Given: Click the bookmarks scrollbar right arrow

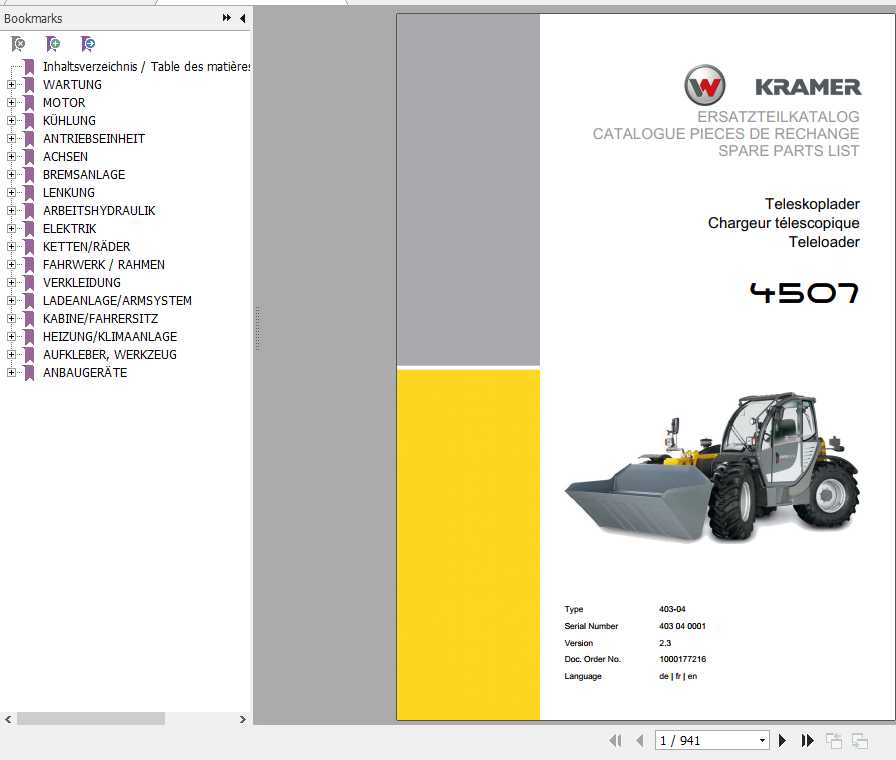Looking at the screenshot, I should [243, 719].
